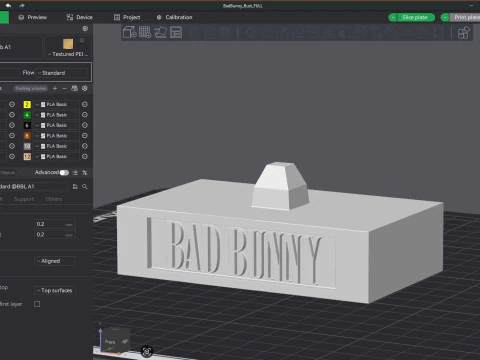Viewport: 480px width, 360px height.
Task: Click the Slice plate button
Action: (416, 17)
